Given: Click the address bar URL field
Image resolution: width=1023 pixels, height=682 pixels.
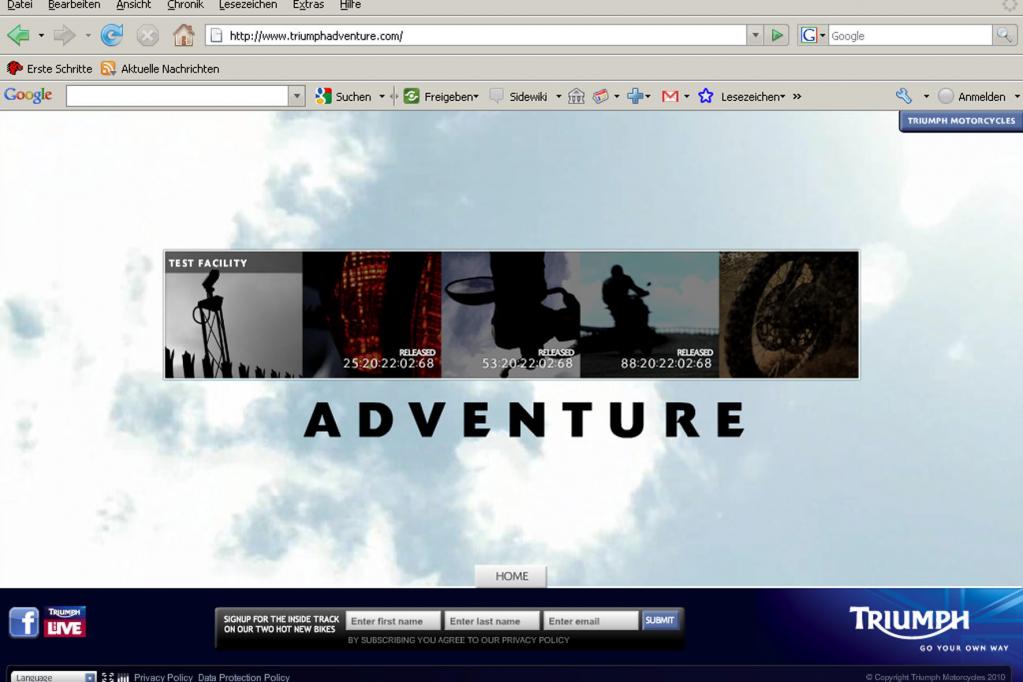Looking at the screenshot, I should click(476, 35).
